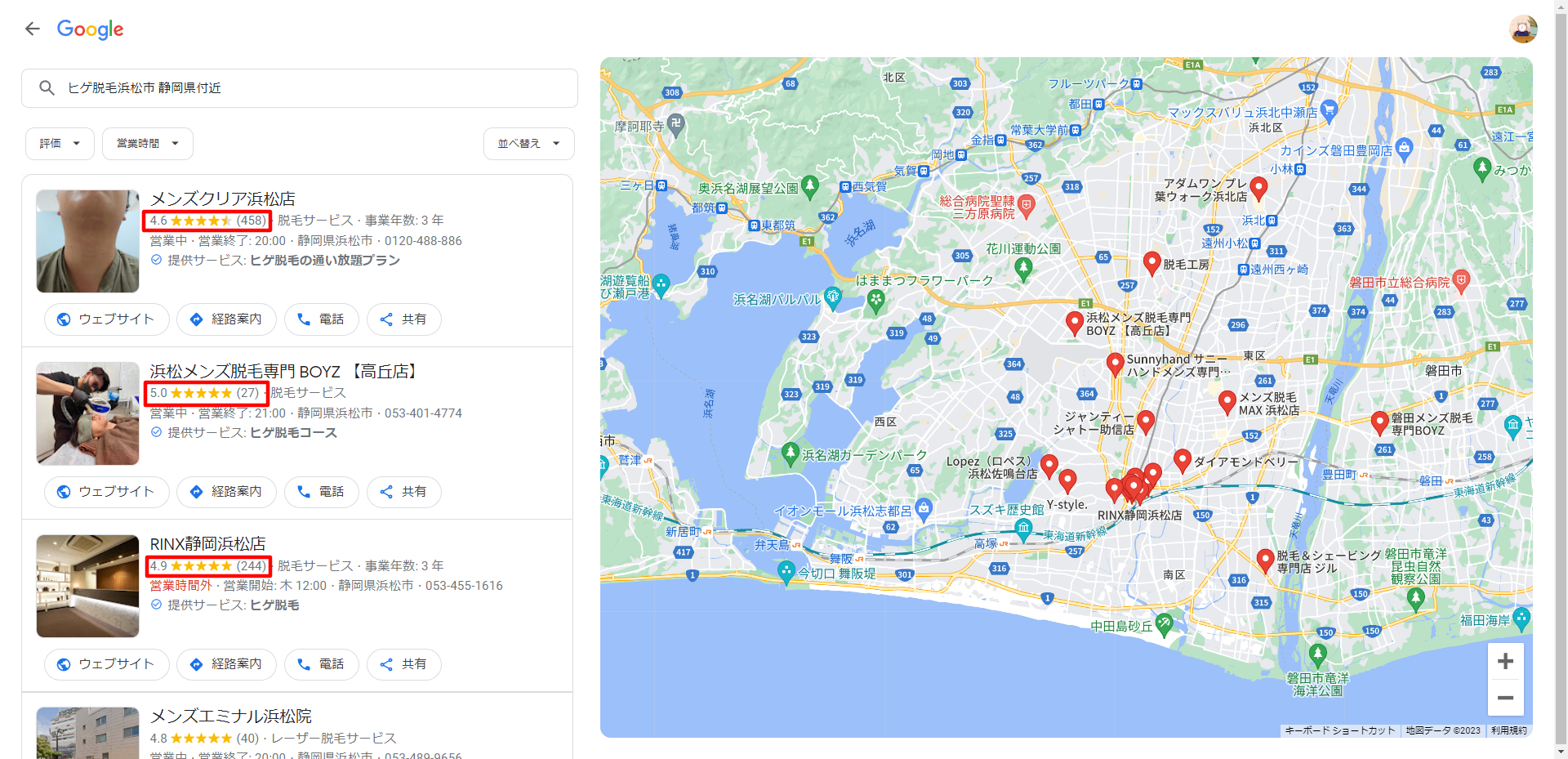Viewport: 1568px width, 759px height.
Task: Click 電話 for メンズクリア浜松店
Action: coord(321,319)
